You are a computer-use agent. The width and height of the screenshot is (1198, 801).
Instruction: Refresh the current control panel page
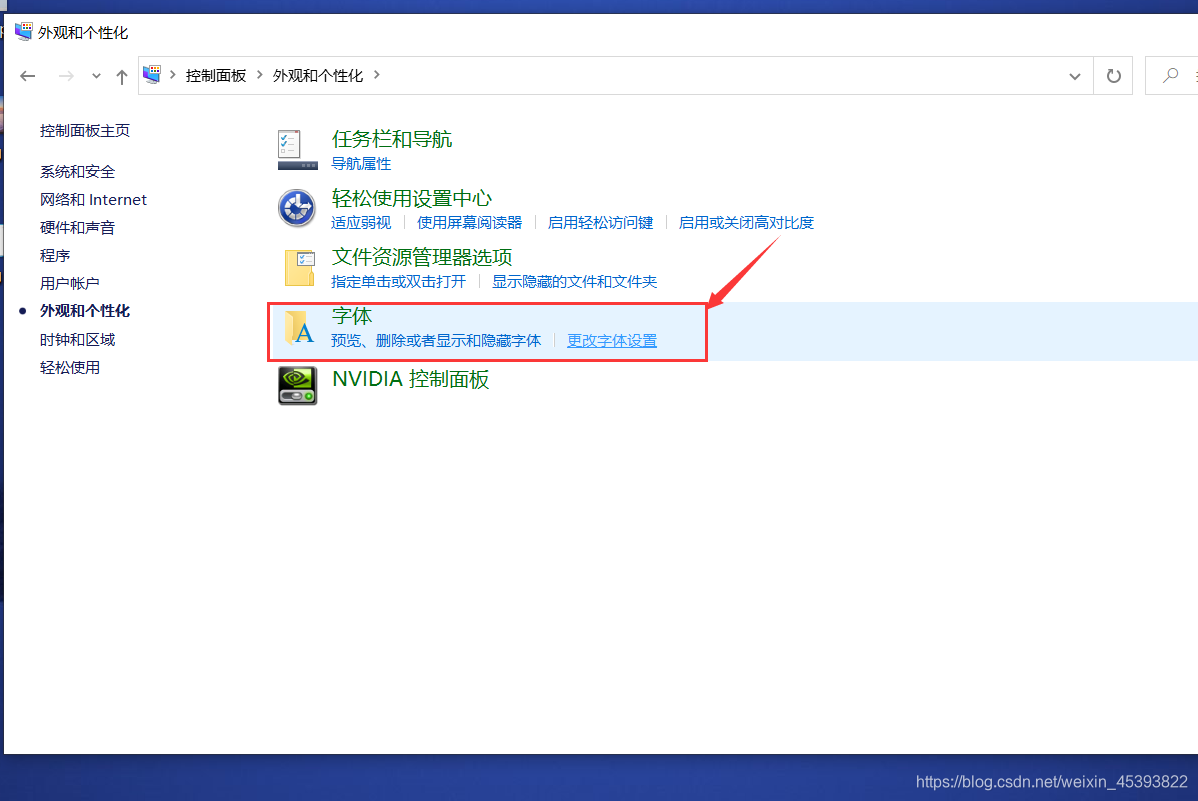click(1114, 76)
